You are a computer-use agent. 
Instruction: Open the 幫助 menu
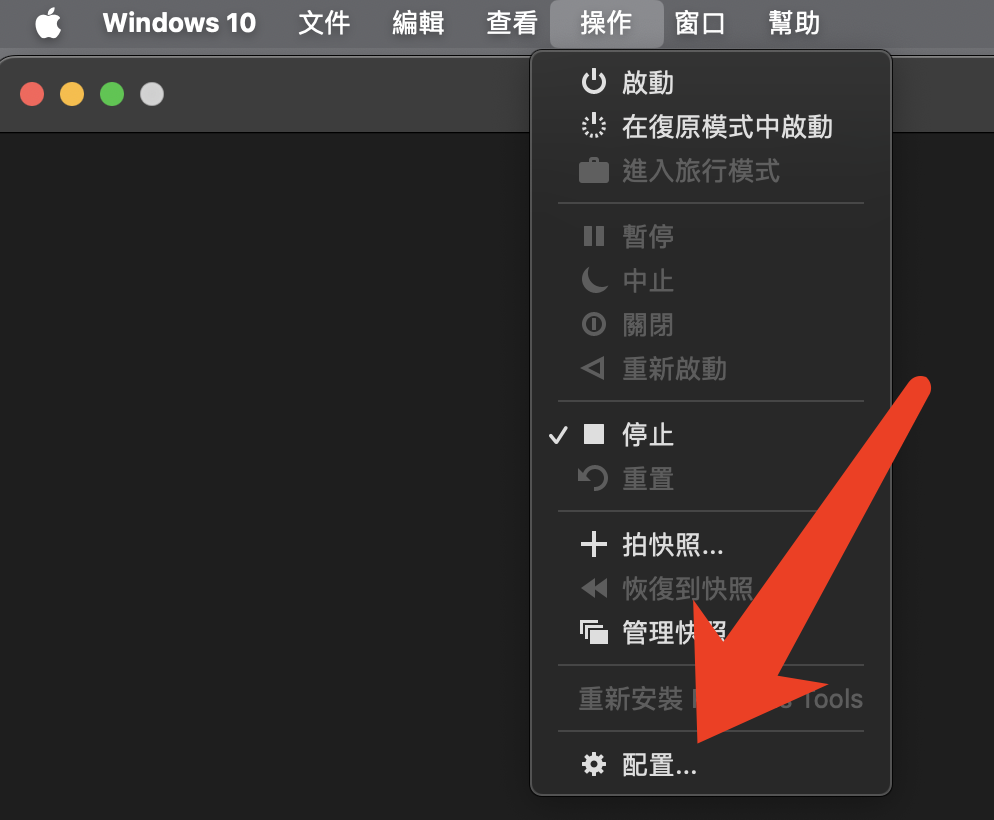794,23
